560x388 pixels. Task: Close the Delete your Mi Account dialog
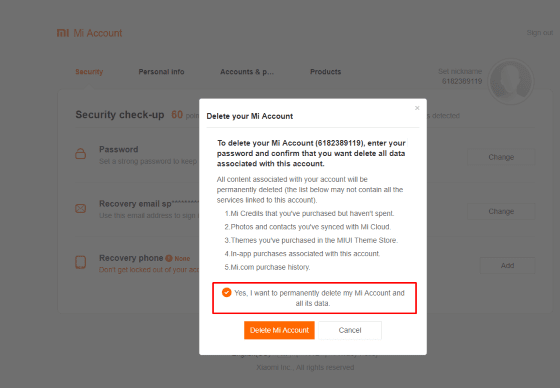(417, 108)
